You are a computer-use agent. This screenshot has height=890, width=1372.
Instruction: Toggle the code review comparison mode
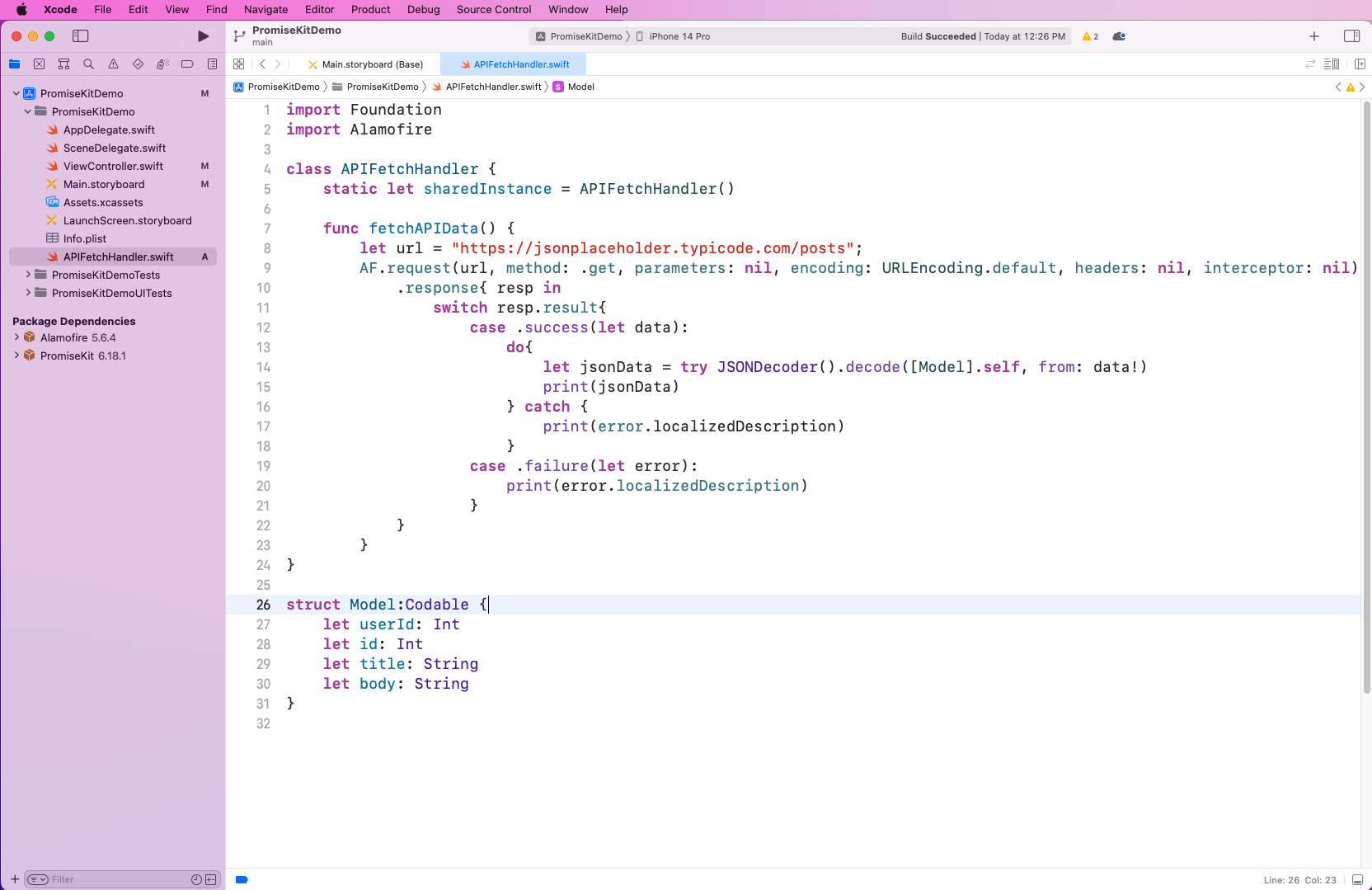1309,64
